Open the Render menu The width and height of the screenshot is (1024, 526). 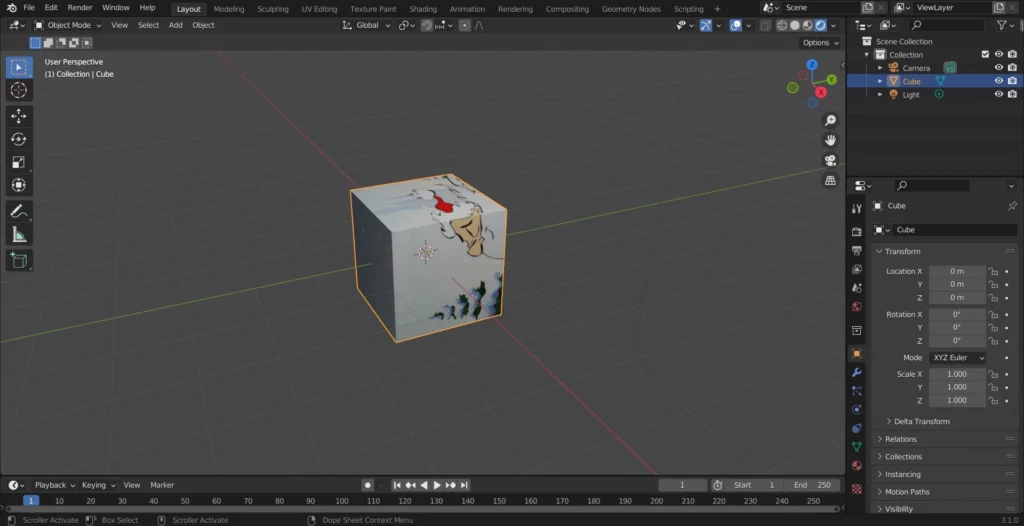tap(80, 8)
